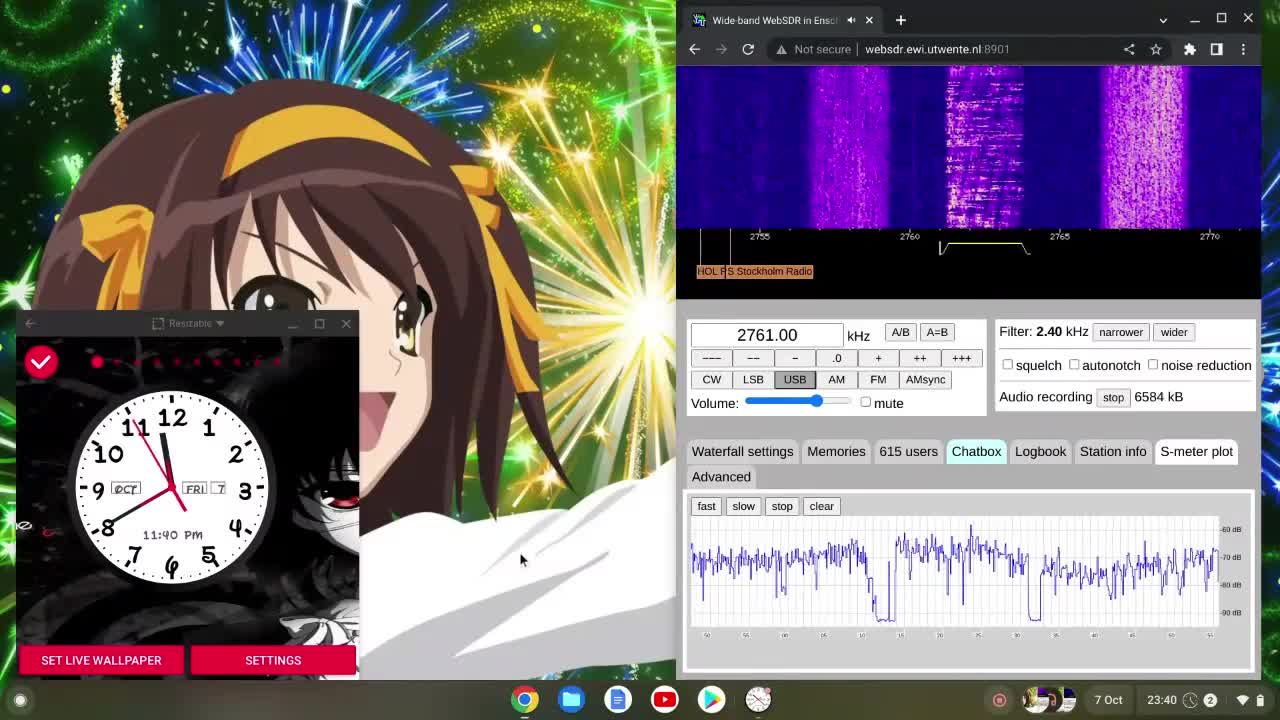This screenshot has width=1280, height=720.
Task: Toggle the Chrome side panel
Action: point(1216,49)
